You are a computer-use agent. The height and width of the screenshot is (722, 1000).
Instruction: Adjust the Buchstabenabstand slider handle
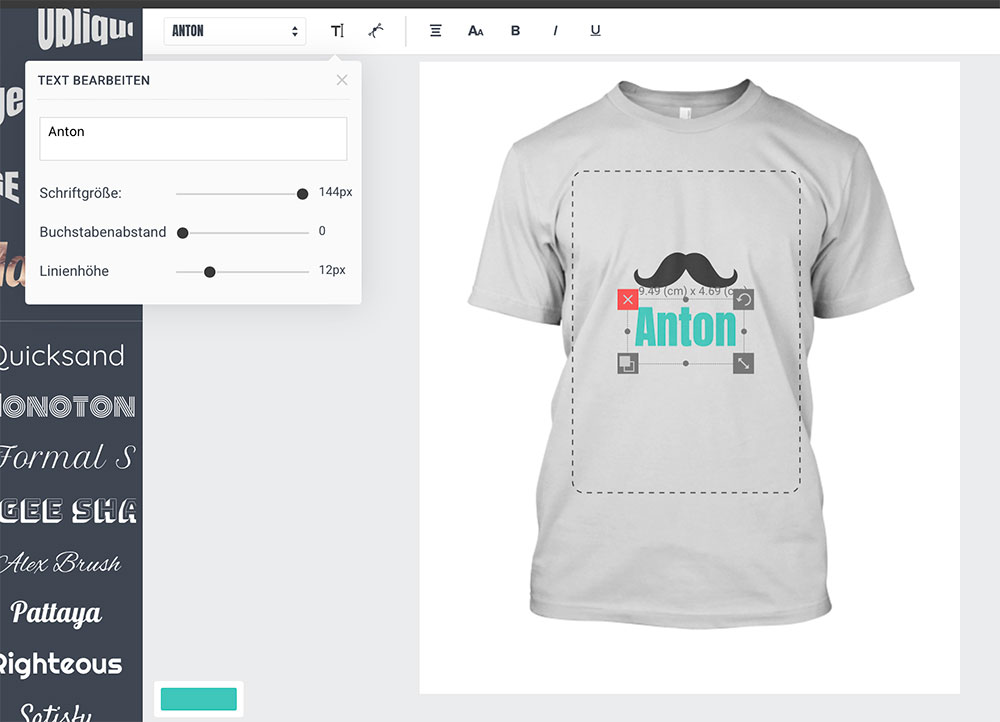click(x=182, y=233)
